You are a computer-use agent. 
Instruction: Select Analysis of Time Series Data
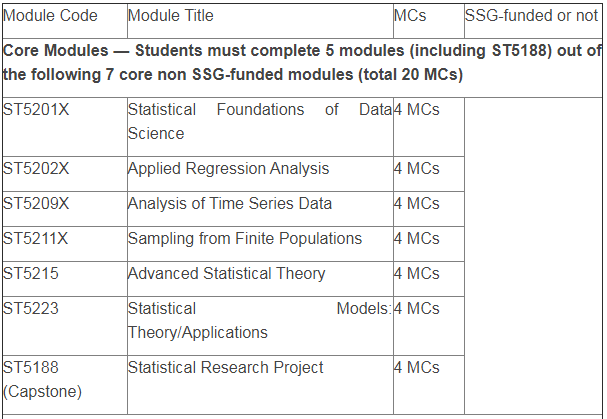pyautogui.click(x=230, y=204)
